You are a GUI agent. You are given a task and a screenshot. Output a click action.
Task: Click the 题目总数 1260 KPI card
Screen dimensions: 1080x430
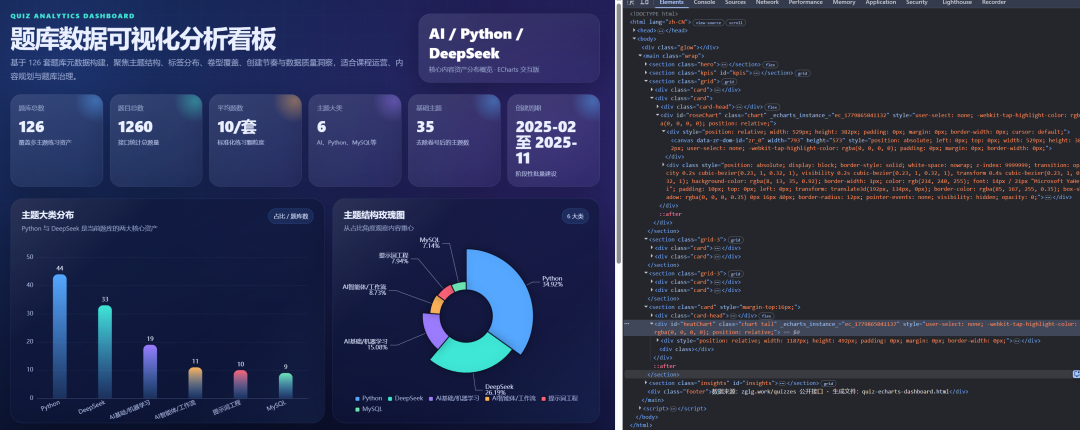(x=156, y=141)
